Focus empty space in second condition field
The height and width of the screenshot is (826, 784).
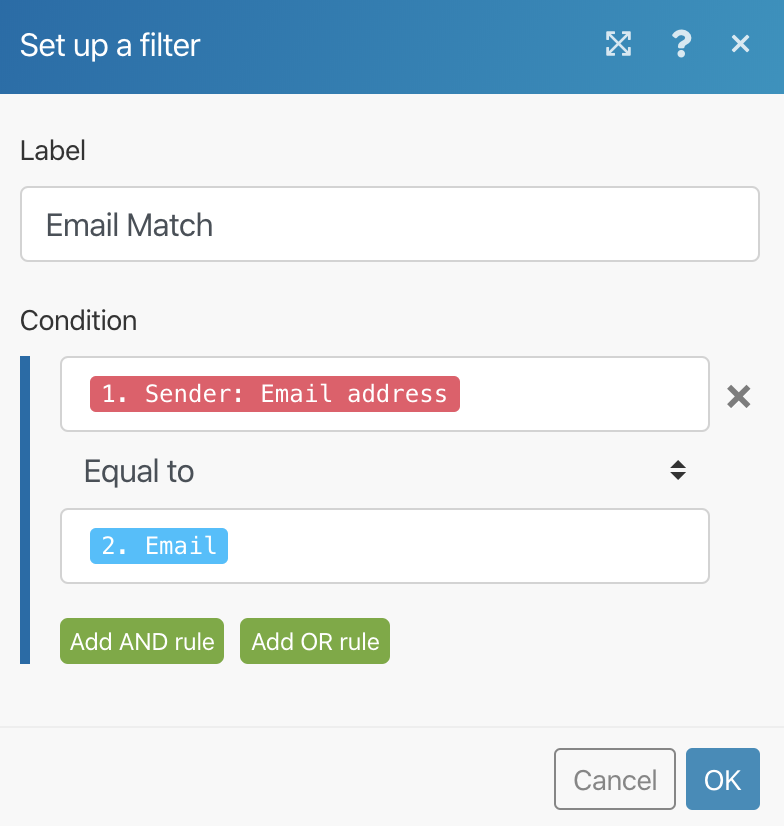click(466, 546)
